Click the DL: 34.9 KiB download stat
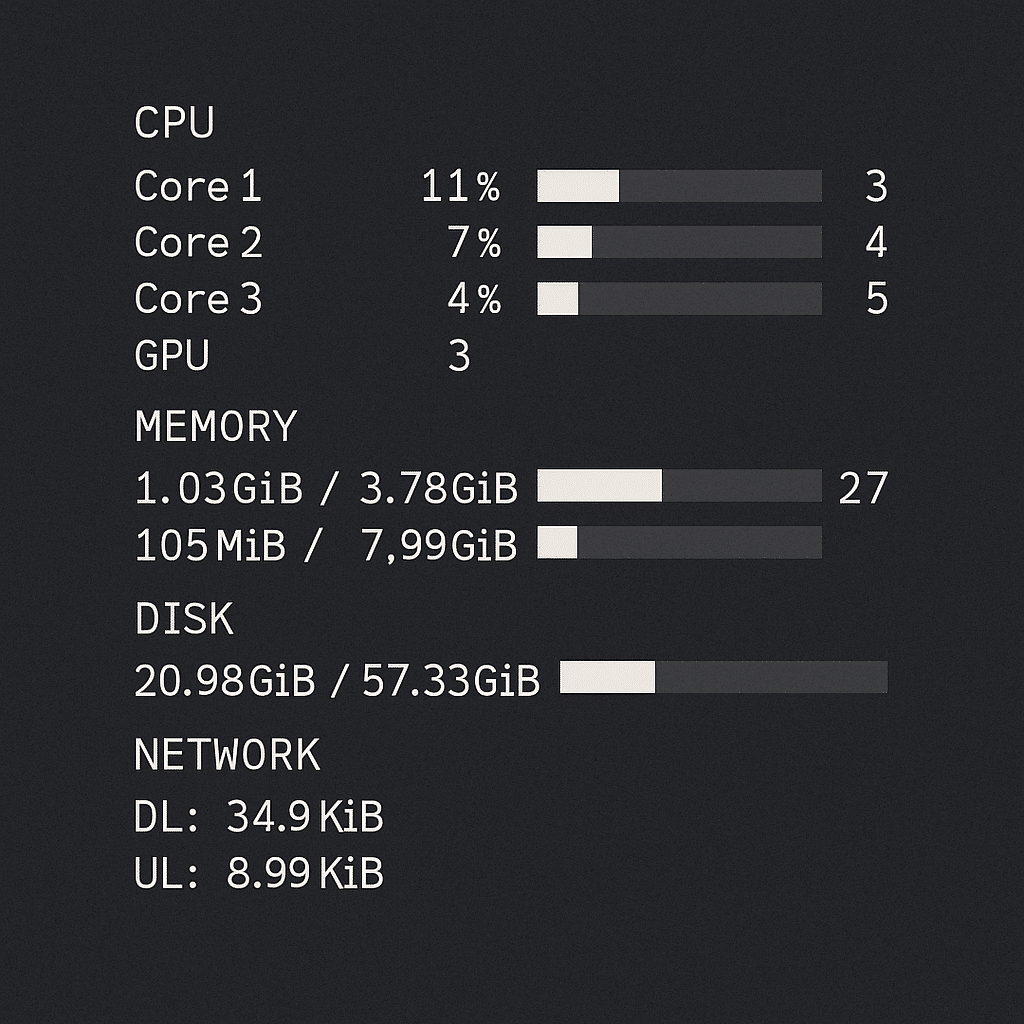The height and width of the screenshot is (1024, 1024). tap(260, 816)
